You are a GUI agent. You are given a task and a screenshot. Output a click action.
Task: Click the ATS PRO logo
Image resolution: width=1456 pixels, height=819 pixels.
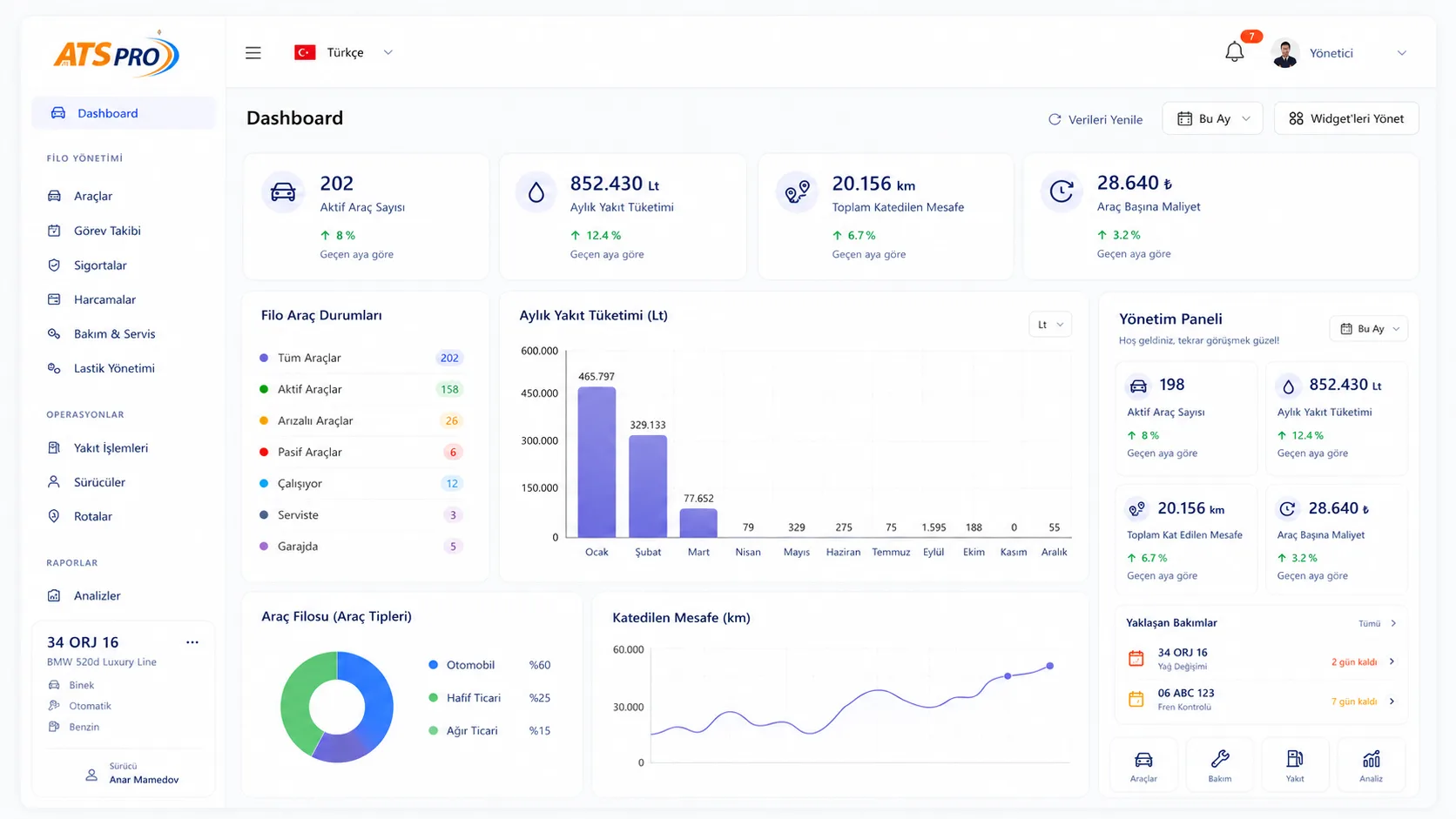click(x=116, y=55)
